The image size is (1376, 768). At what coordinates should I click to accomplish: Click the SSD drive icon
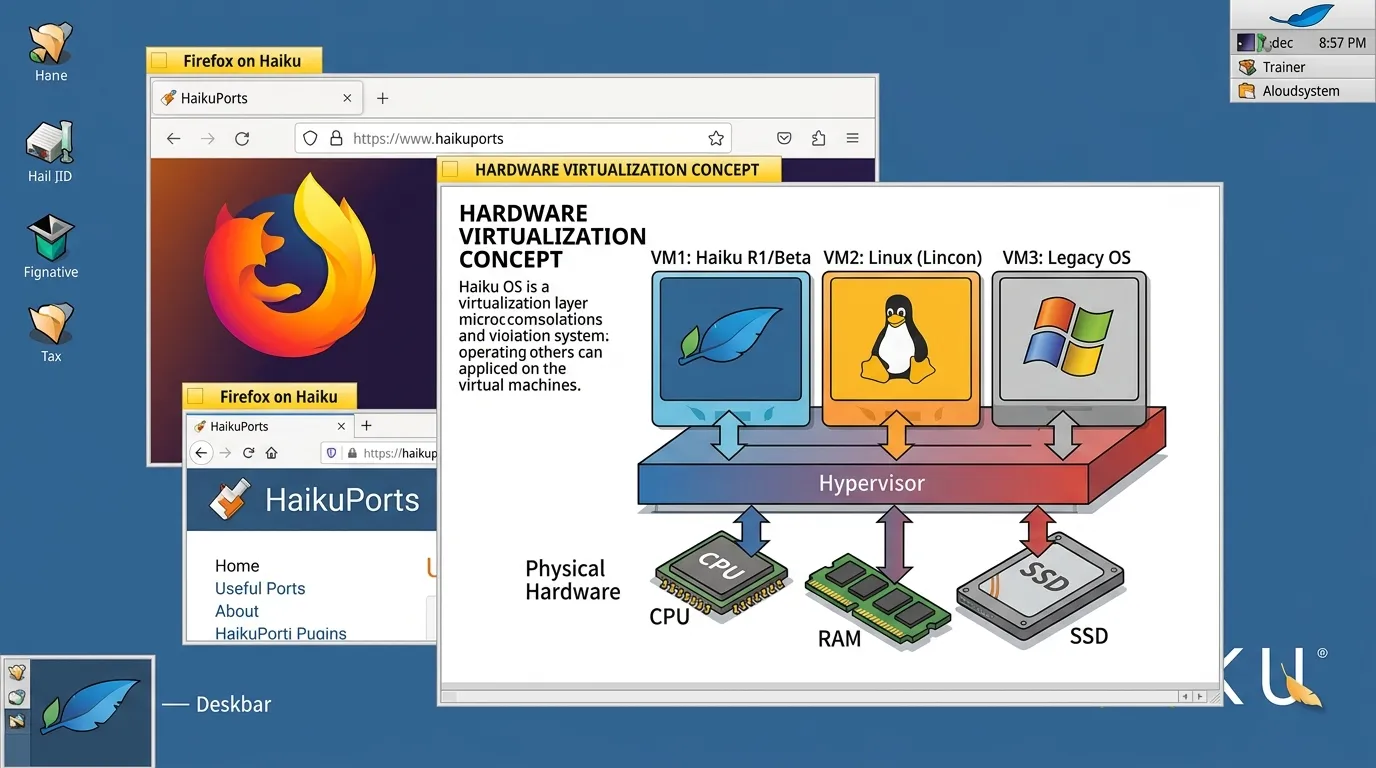[x=1040, y=585]
